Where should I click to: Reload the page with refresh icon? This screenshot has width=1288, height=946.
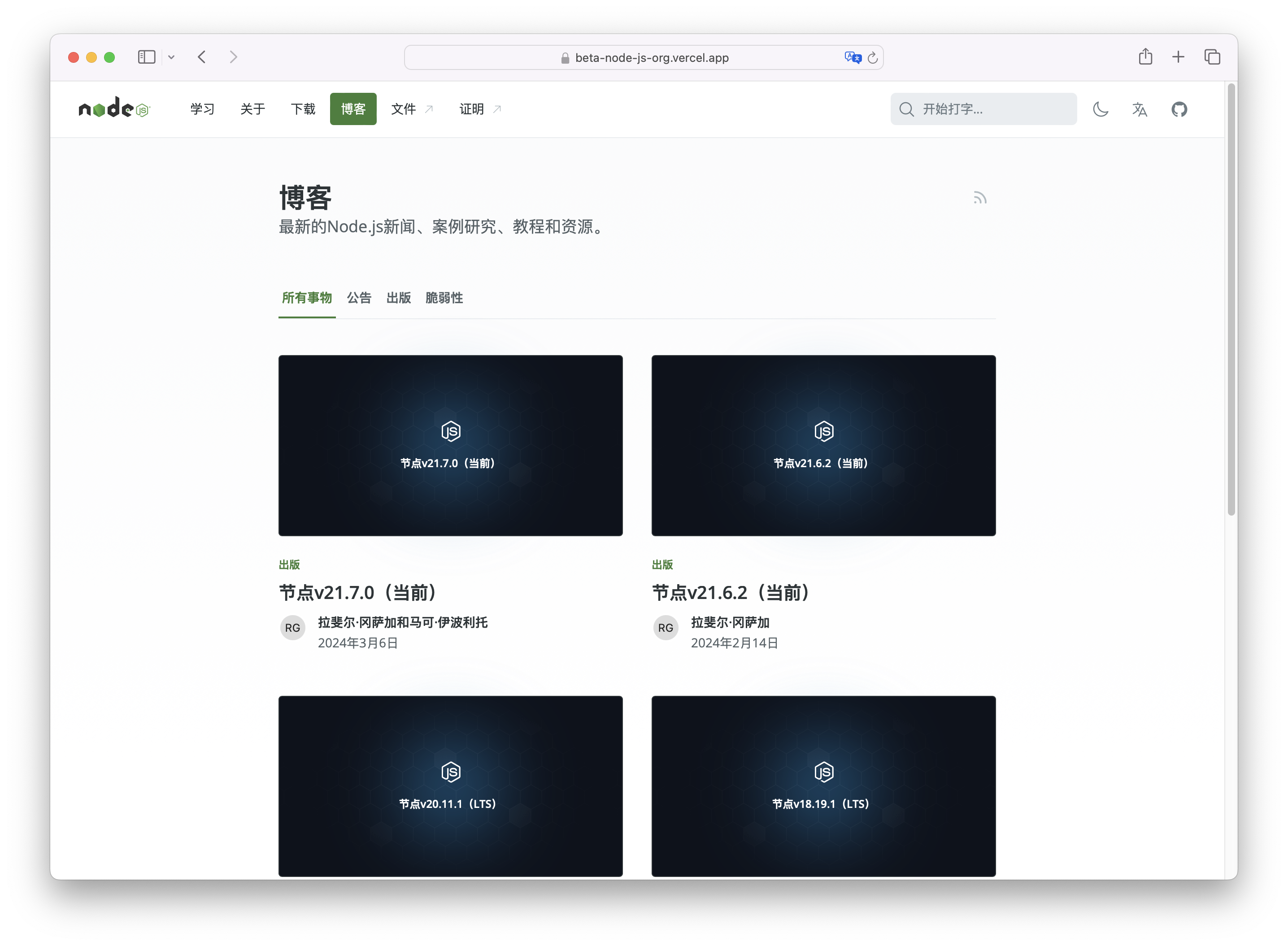tap(873, 57)
